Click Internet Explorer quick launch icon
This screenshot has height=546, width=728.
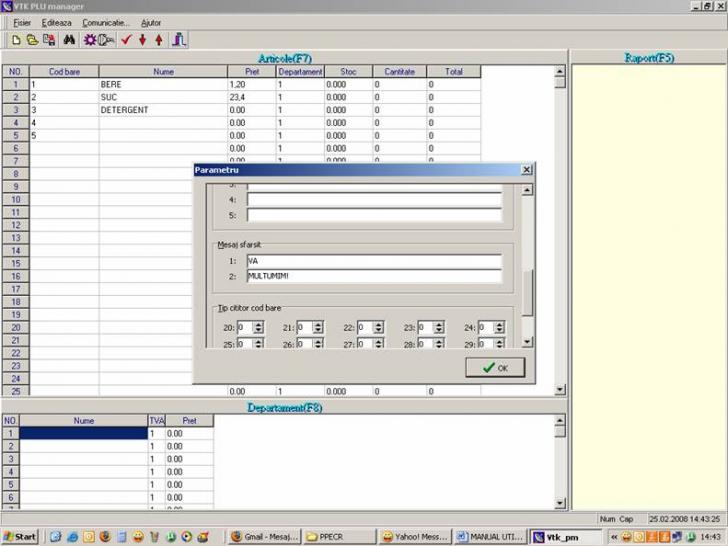click(72, 537)
